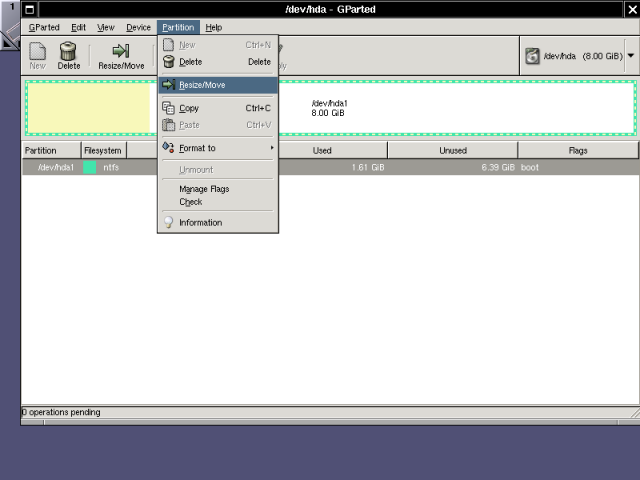Select the /dev/hda1 row in partition list

[x=330, y=167]
